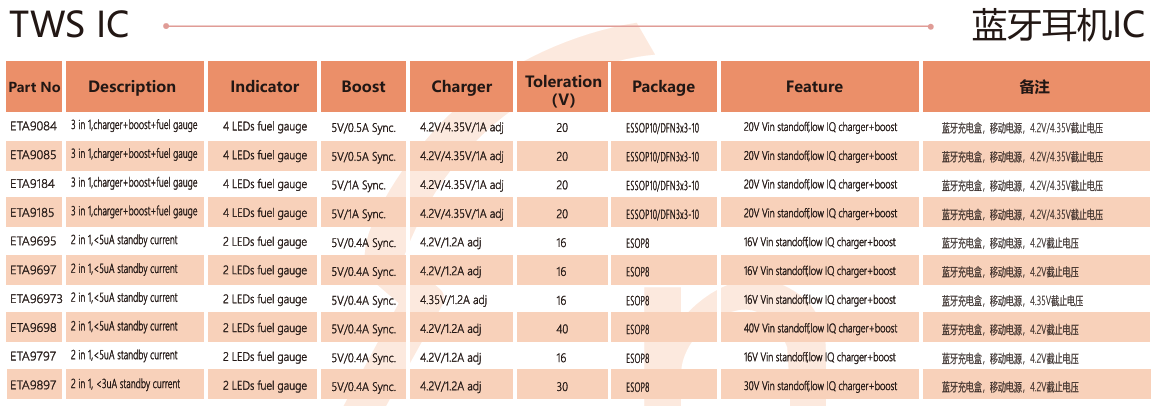Open part number ETA9084

(34, 127)
